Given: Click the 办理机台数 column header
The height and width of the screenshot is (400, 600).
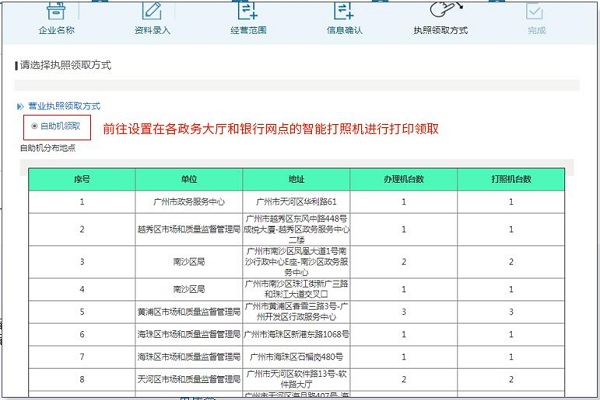Looking at the screenshot, I should (404, 179).
